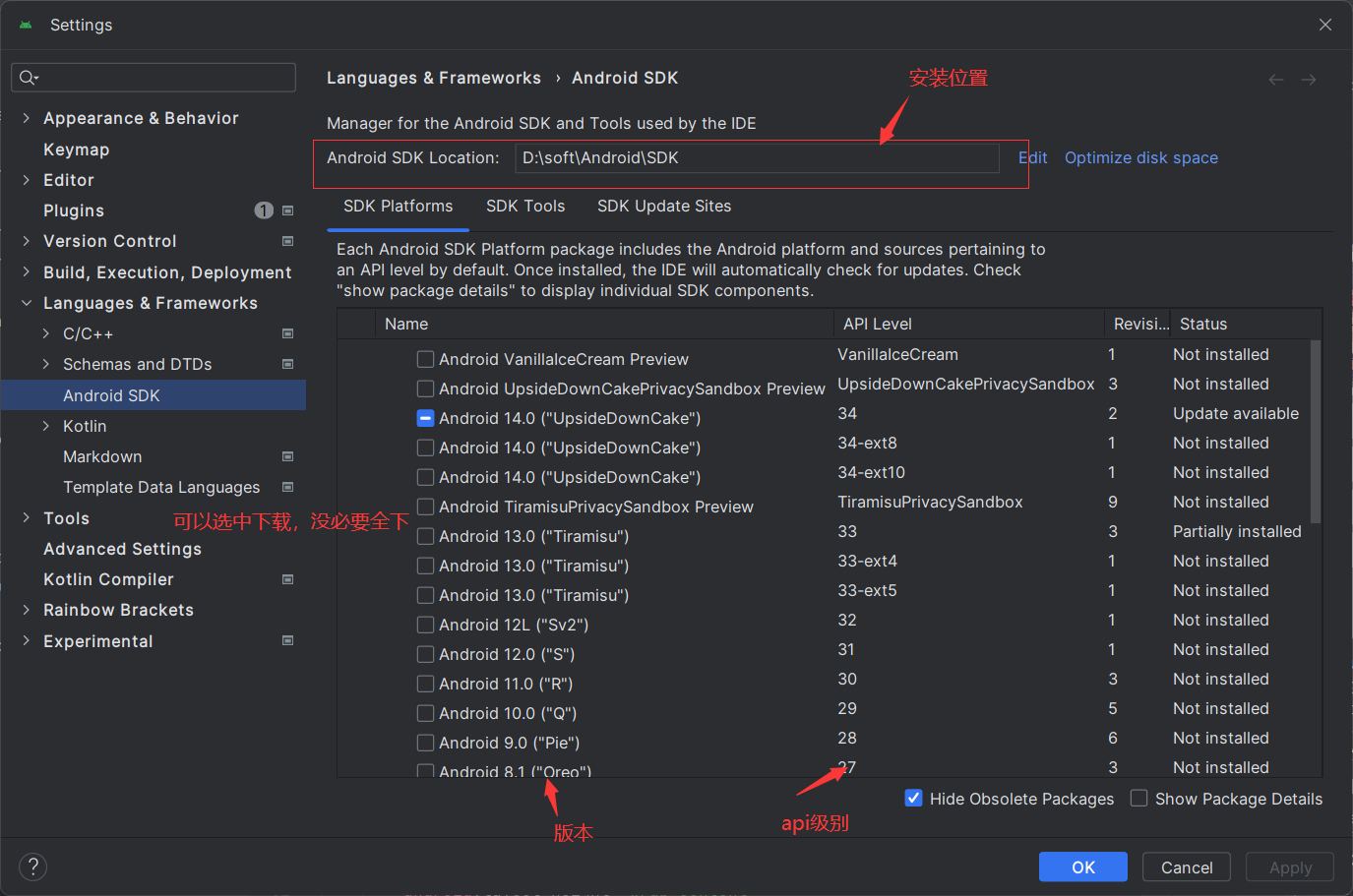Click the Experimental project settings icon
The width and height of the screenshot is (1353, 896).
point(288,640)
